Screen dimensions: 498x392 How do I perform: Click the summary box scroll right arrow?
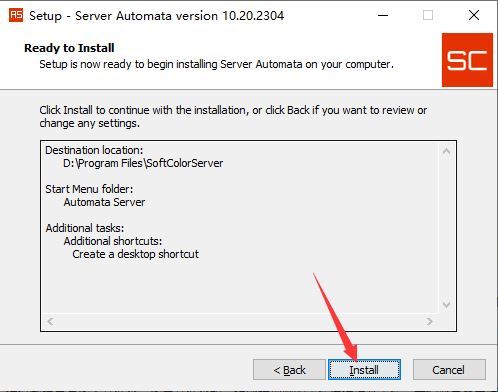click(429, 321)
